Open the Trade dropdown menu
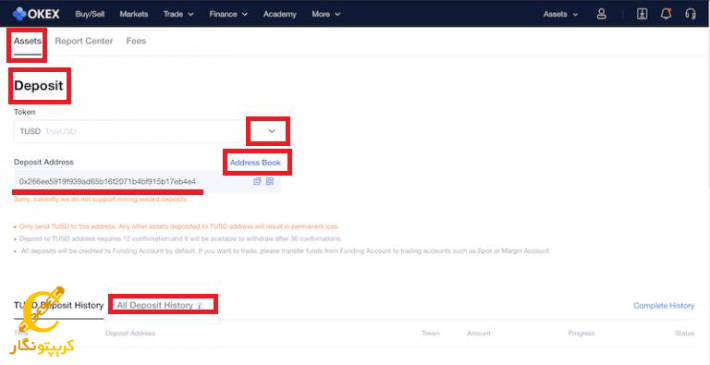Viewport: 710px width, 365px height. [178, 14]
